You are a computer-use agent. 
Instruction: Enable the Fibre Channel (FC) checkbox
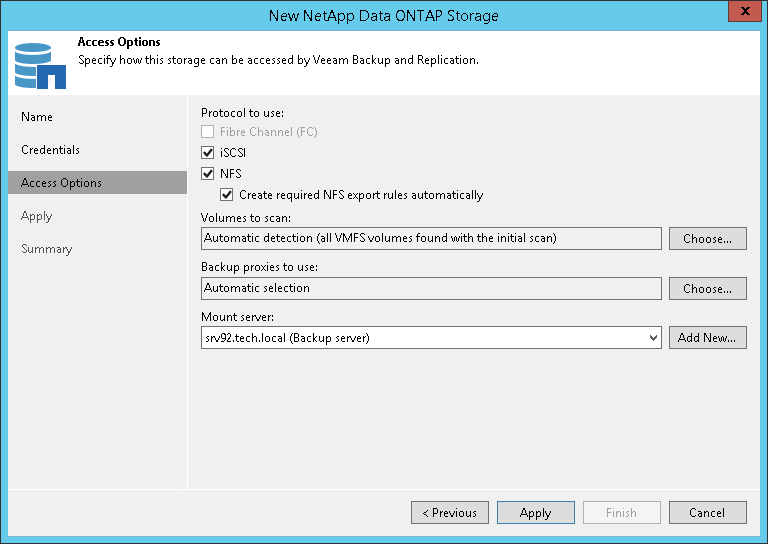(x=208, y=132)
